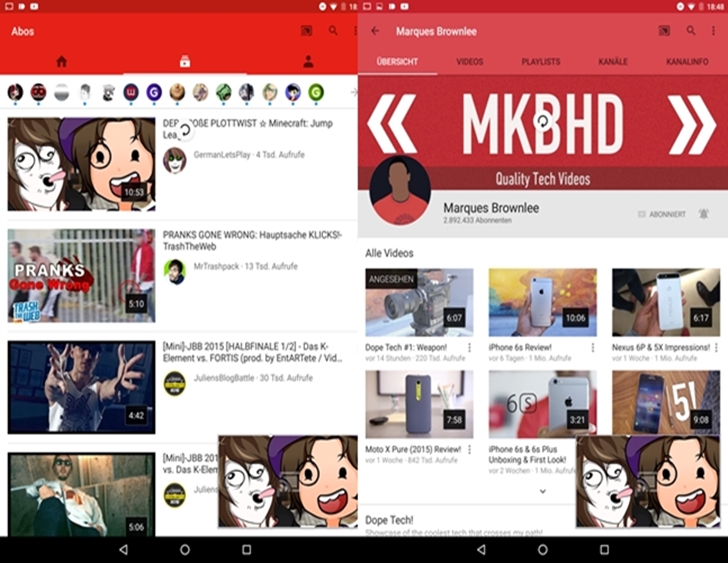This screenshot has width=728, height=563.
Task: Toggle notification bell for Marques Brownlee
Action: 704,214
